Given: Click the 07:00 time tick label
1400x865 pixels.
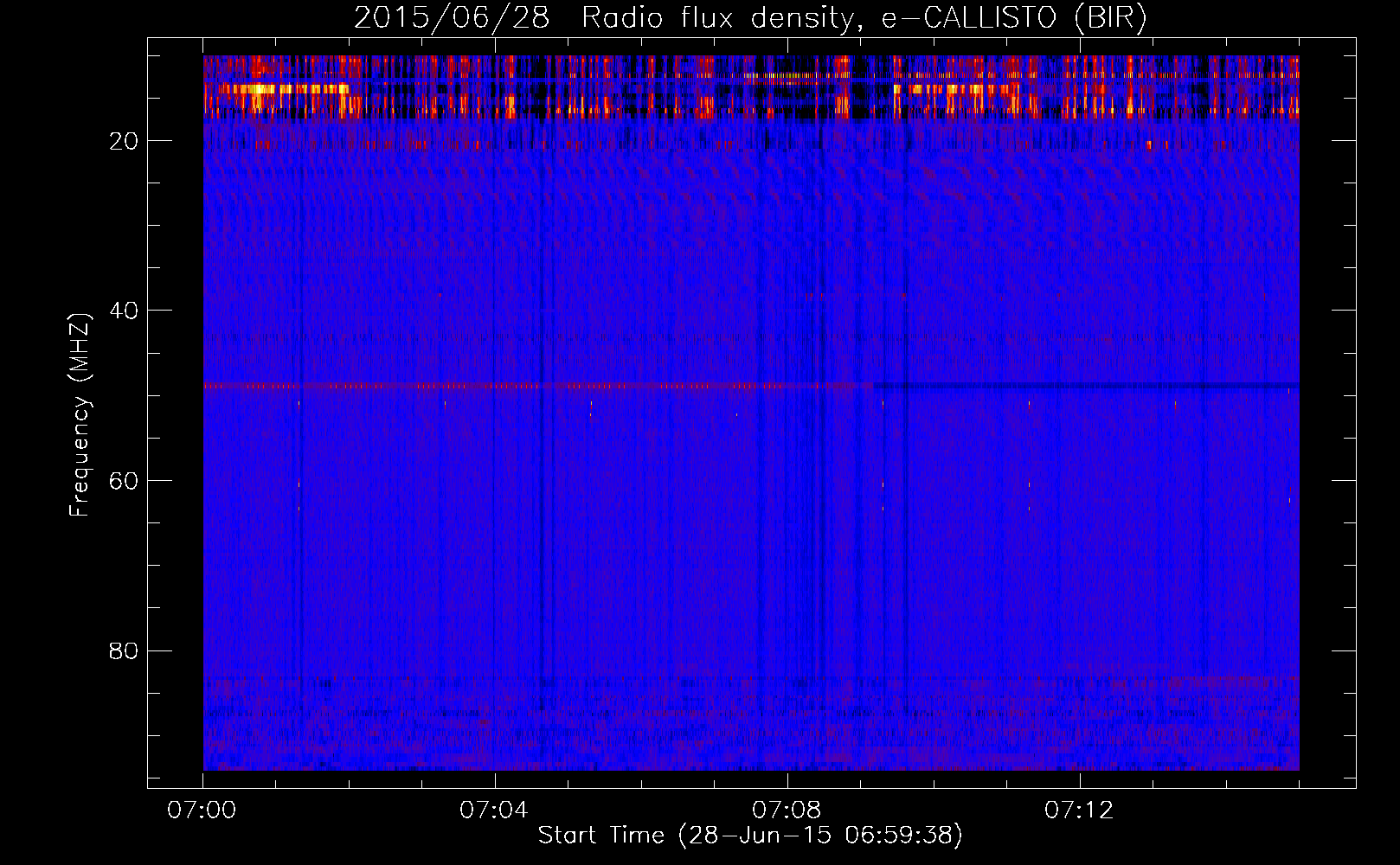Looking at the screenshot, I should 202,811.
